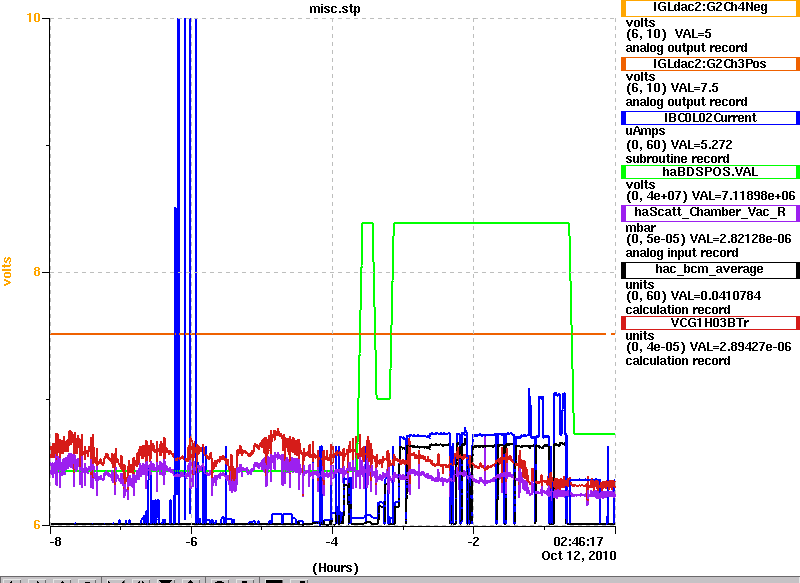
Task: Select the IGLdac2:G2Ch4Neg legend entry
Action: pos(710,8)
